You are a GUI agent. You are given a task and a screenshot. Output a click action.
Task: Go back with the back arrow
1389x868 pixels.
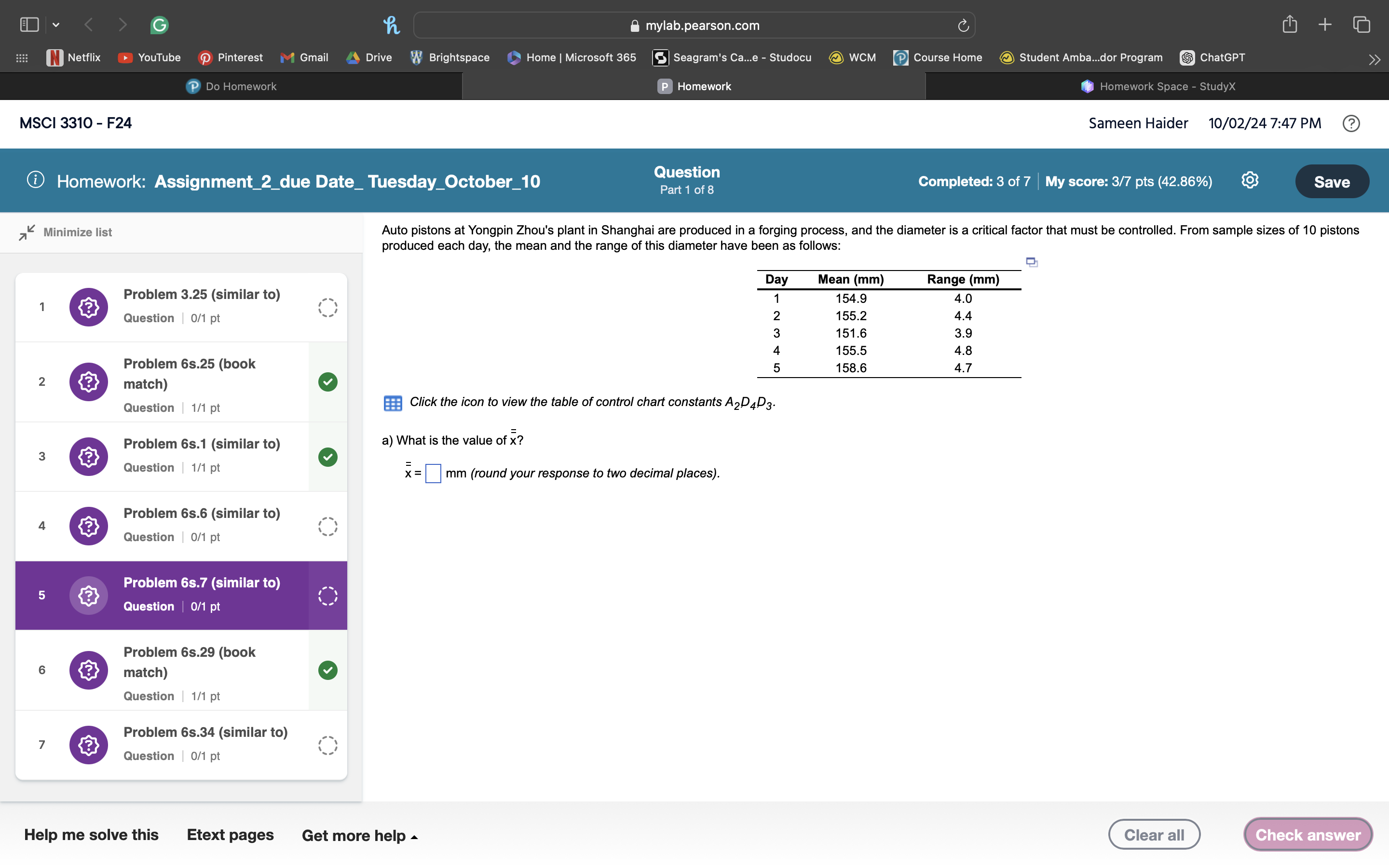tap(88, 25)
